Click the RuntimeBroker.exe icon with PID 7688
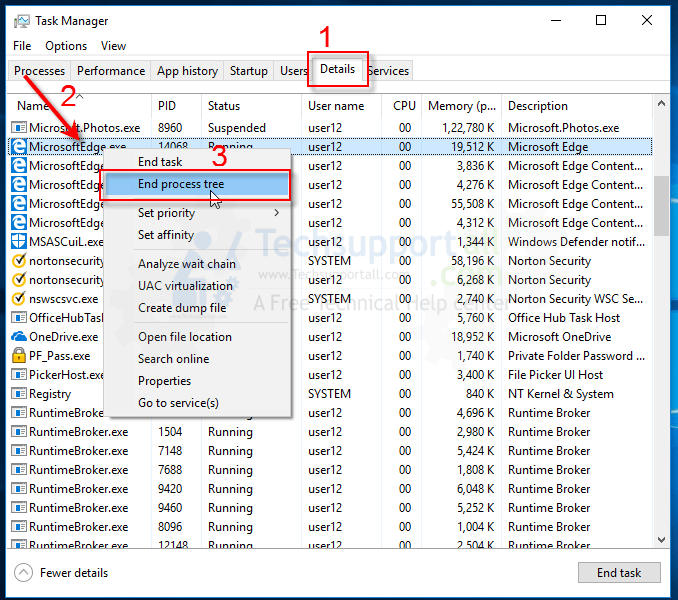 [x=19, y=469]
